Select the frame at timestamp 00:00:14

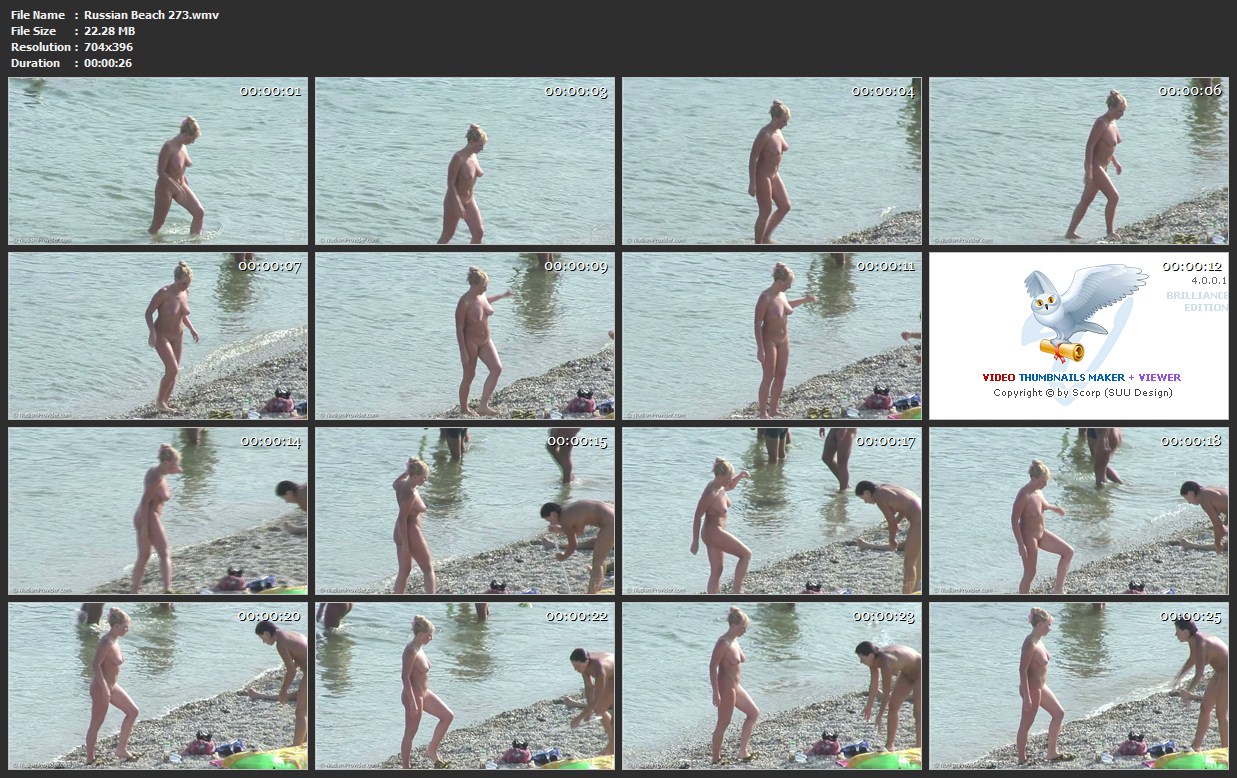pyautogui.click(x=158, y=511)
